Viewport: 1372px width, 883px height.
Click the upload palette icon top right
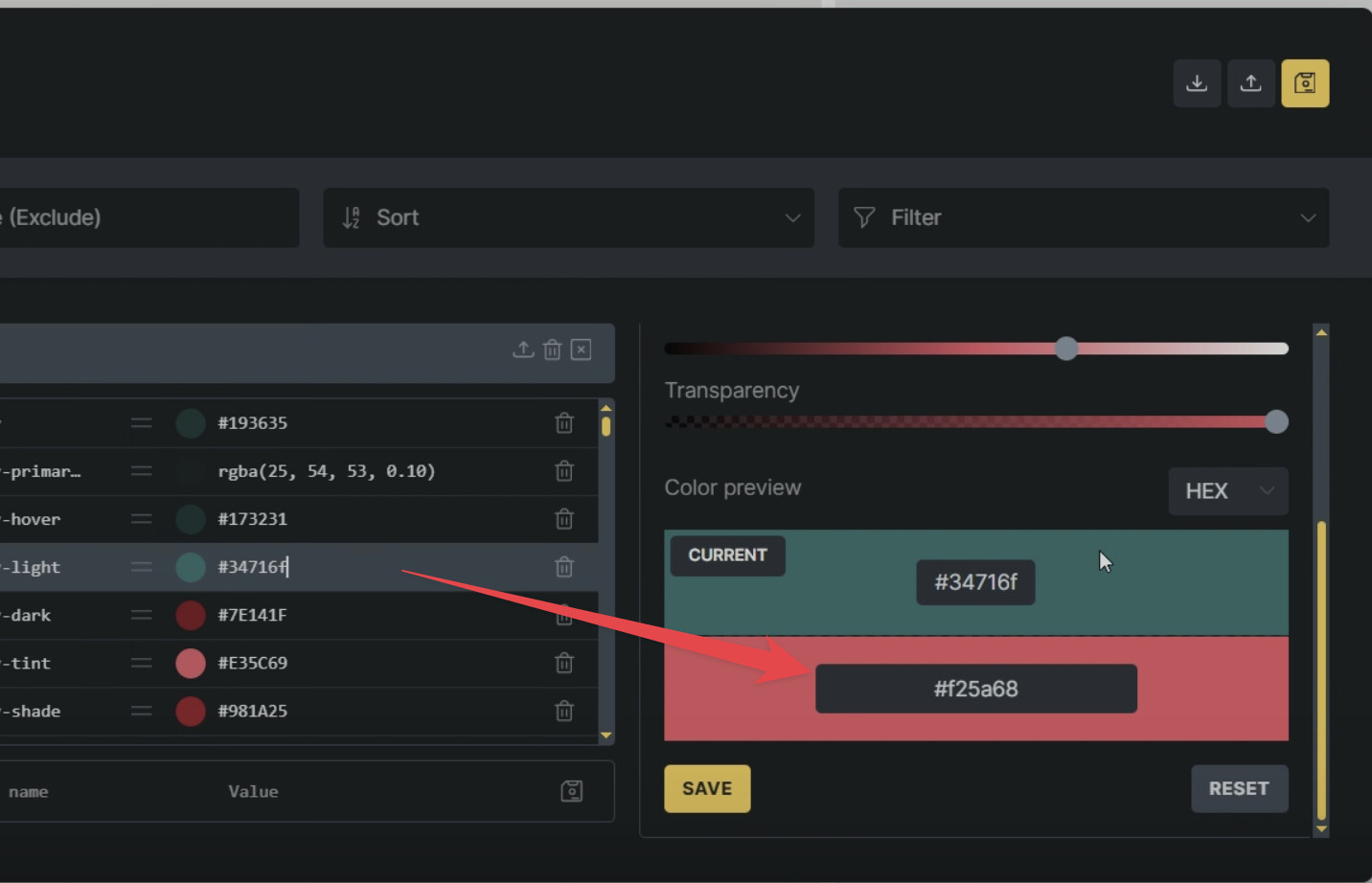(1250, 82)
